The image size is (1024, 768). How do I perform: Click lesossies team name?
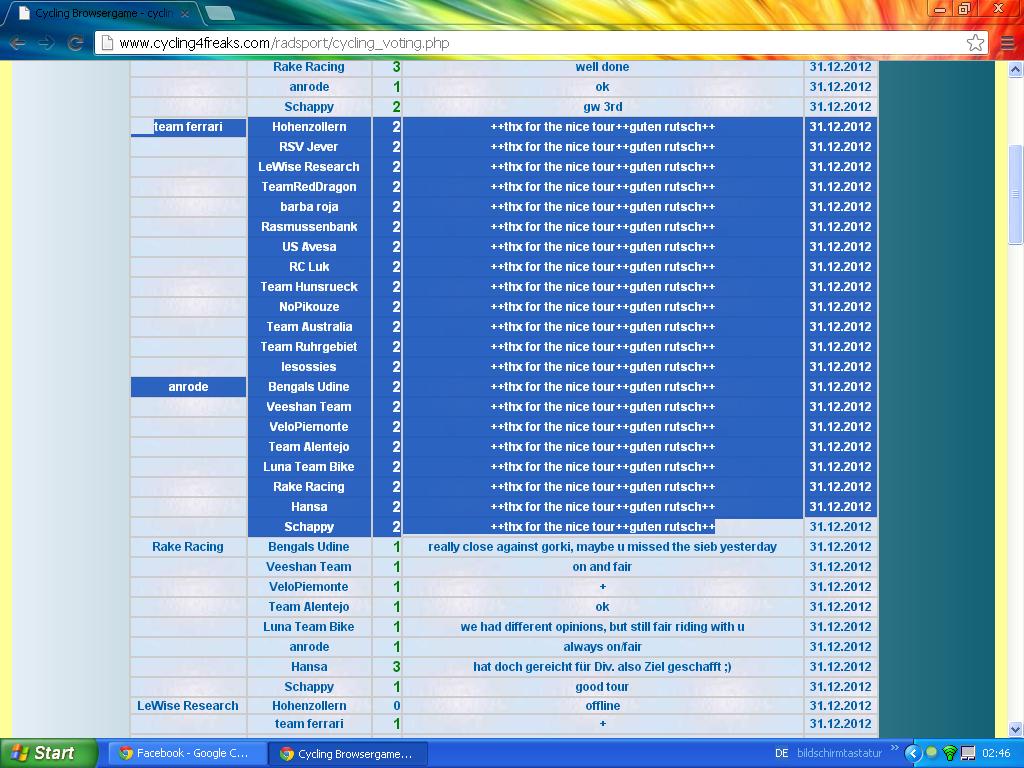pyautogui.click(x=309, y=367)
